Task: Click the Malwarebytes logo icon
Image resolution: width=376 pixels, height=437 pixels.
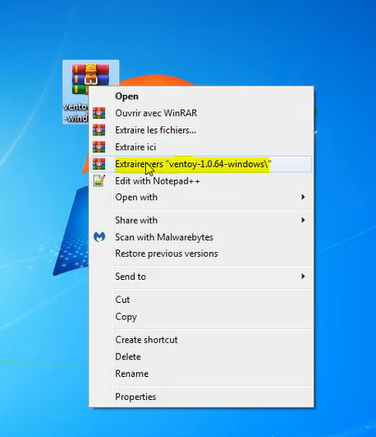Action: pos(99,237)
